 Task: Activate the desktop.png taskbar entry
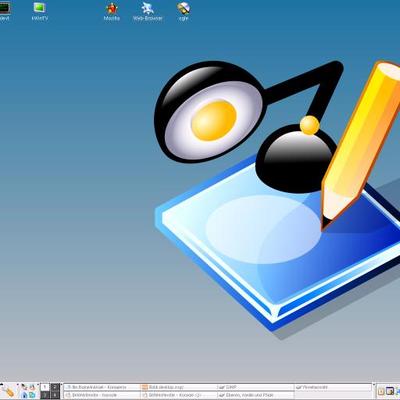(x=179, y=387)
